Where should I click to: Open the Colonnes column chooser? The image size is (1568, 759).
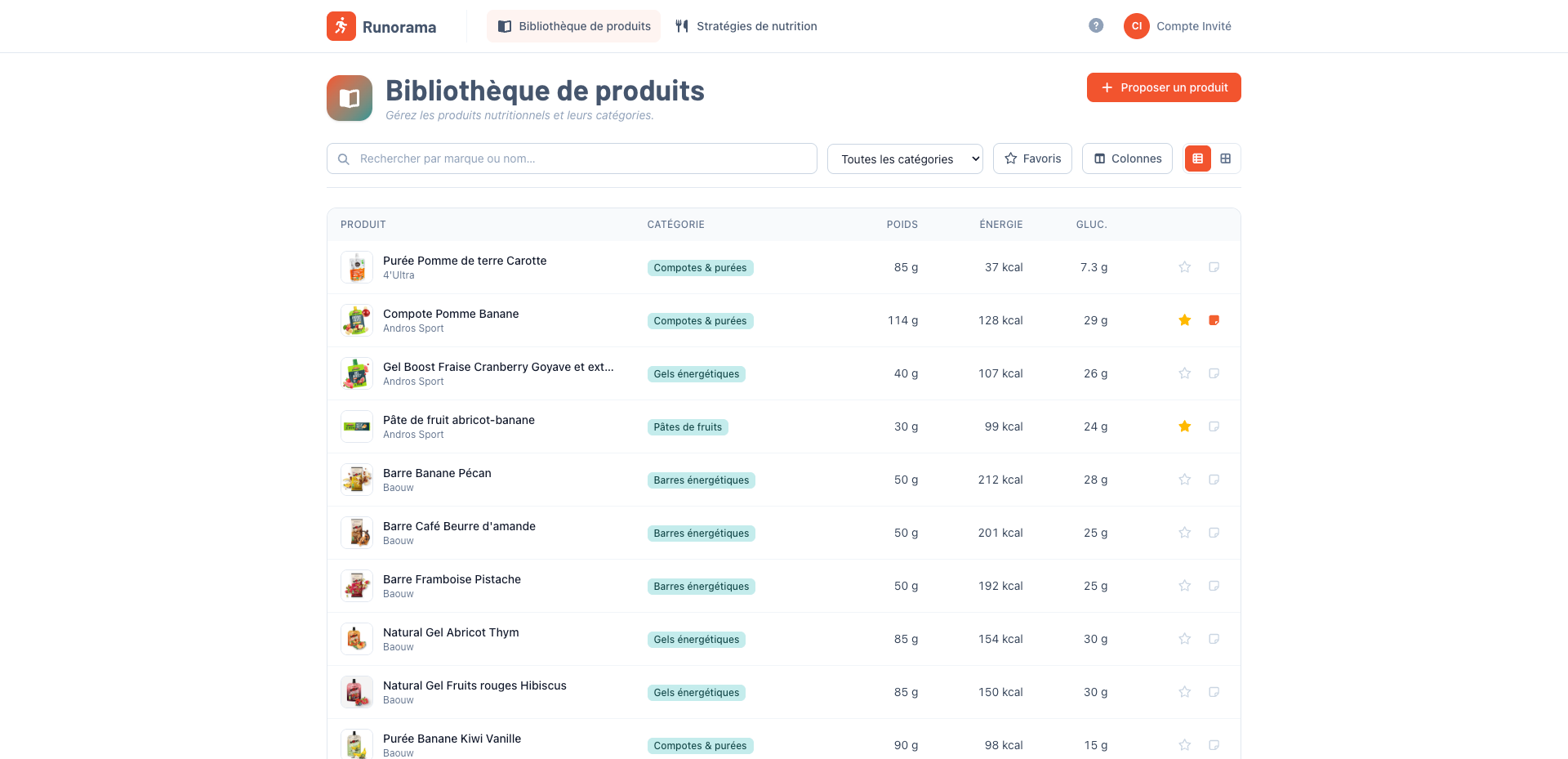point(1127,158)
